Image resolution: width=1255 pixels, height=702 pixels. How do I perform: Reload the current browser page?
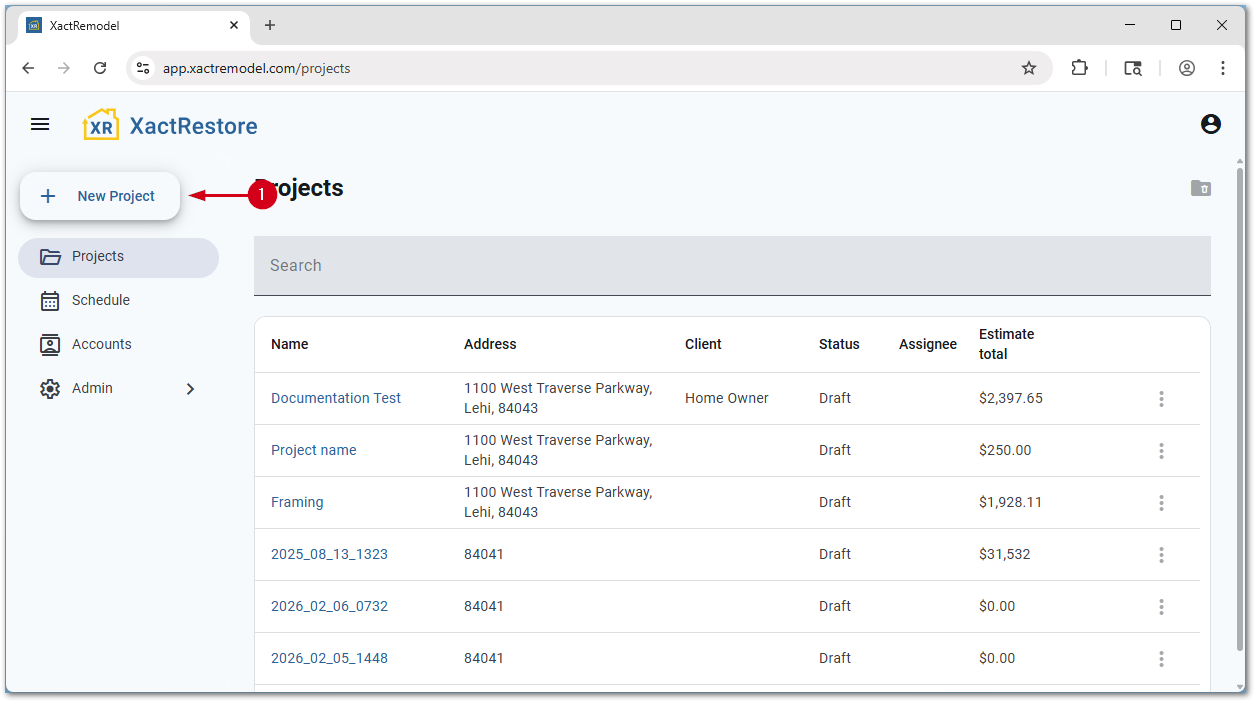click(100, 68)
